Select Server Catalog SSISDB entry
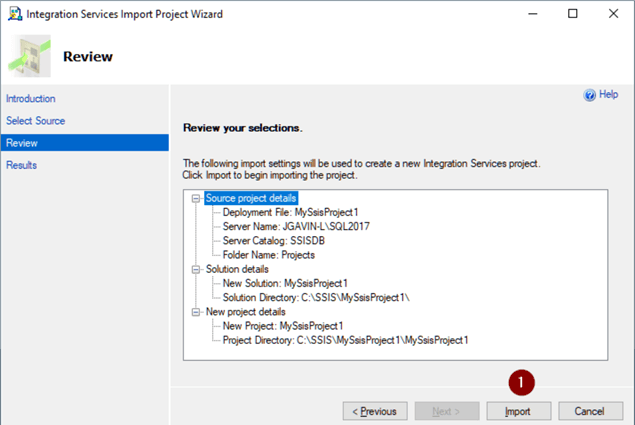This screenshot has height=425, width=635. coord(274,241)
